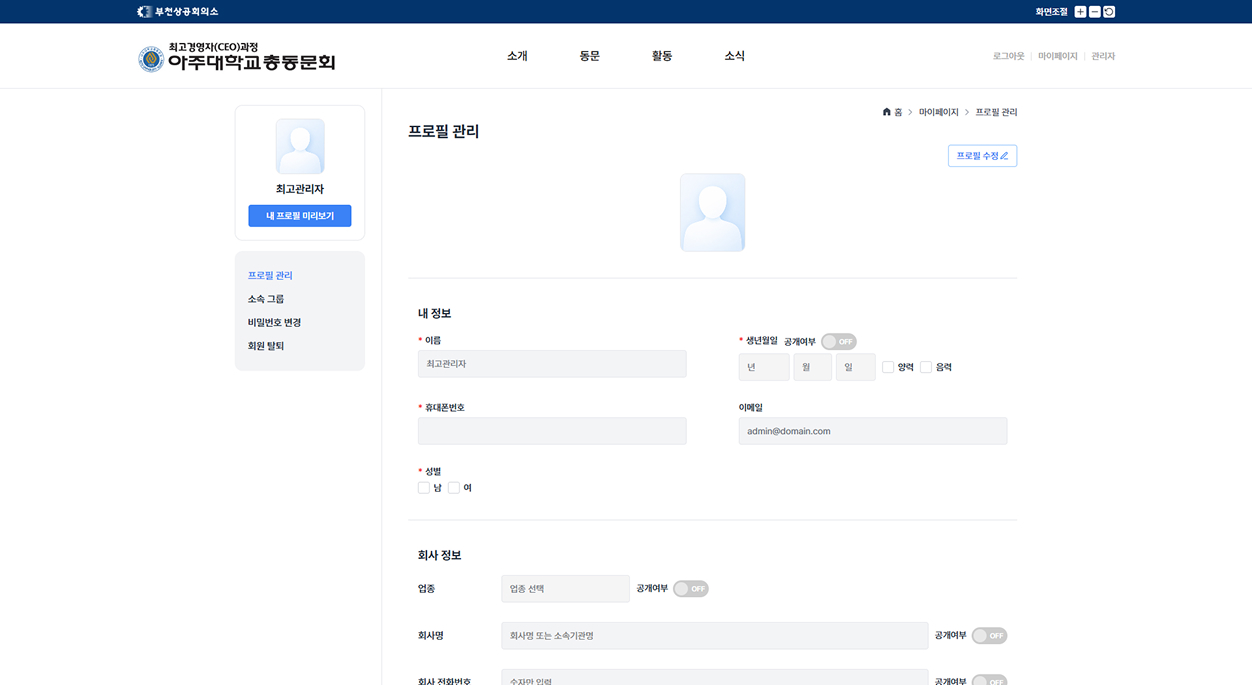
Task: Click the home icon in the breadcrumb
Action: click(886, 112)
